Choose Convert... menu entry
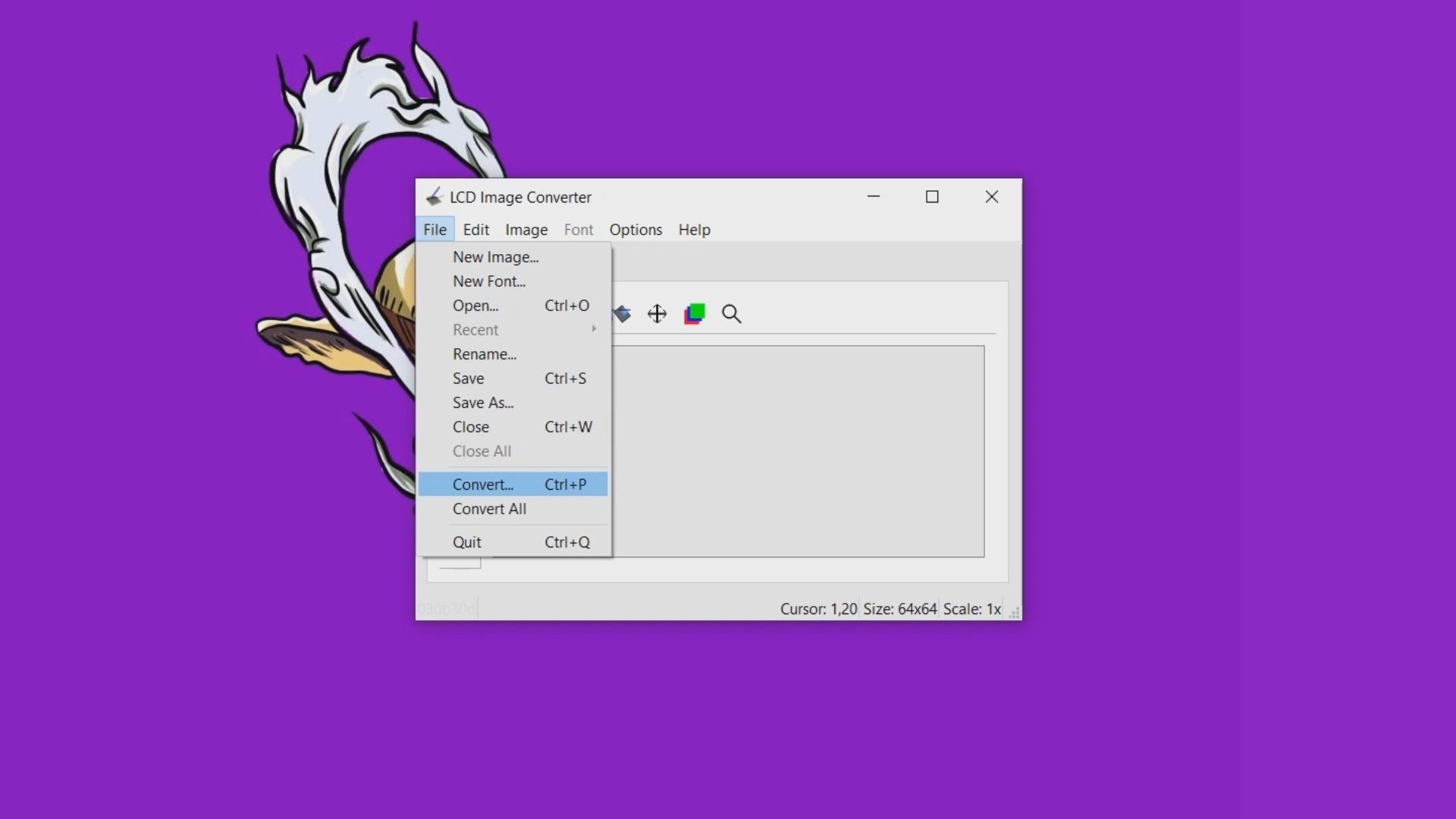The image size is (1456, 819). (x=513, y=485)
